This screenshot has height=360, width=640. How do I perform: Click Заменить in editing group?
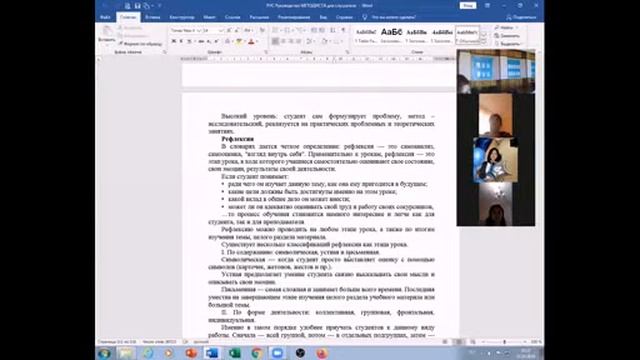coord(507,36)
